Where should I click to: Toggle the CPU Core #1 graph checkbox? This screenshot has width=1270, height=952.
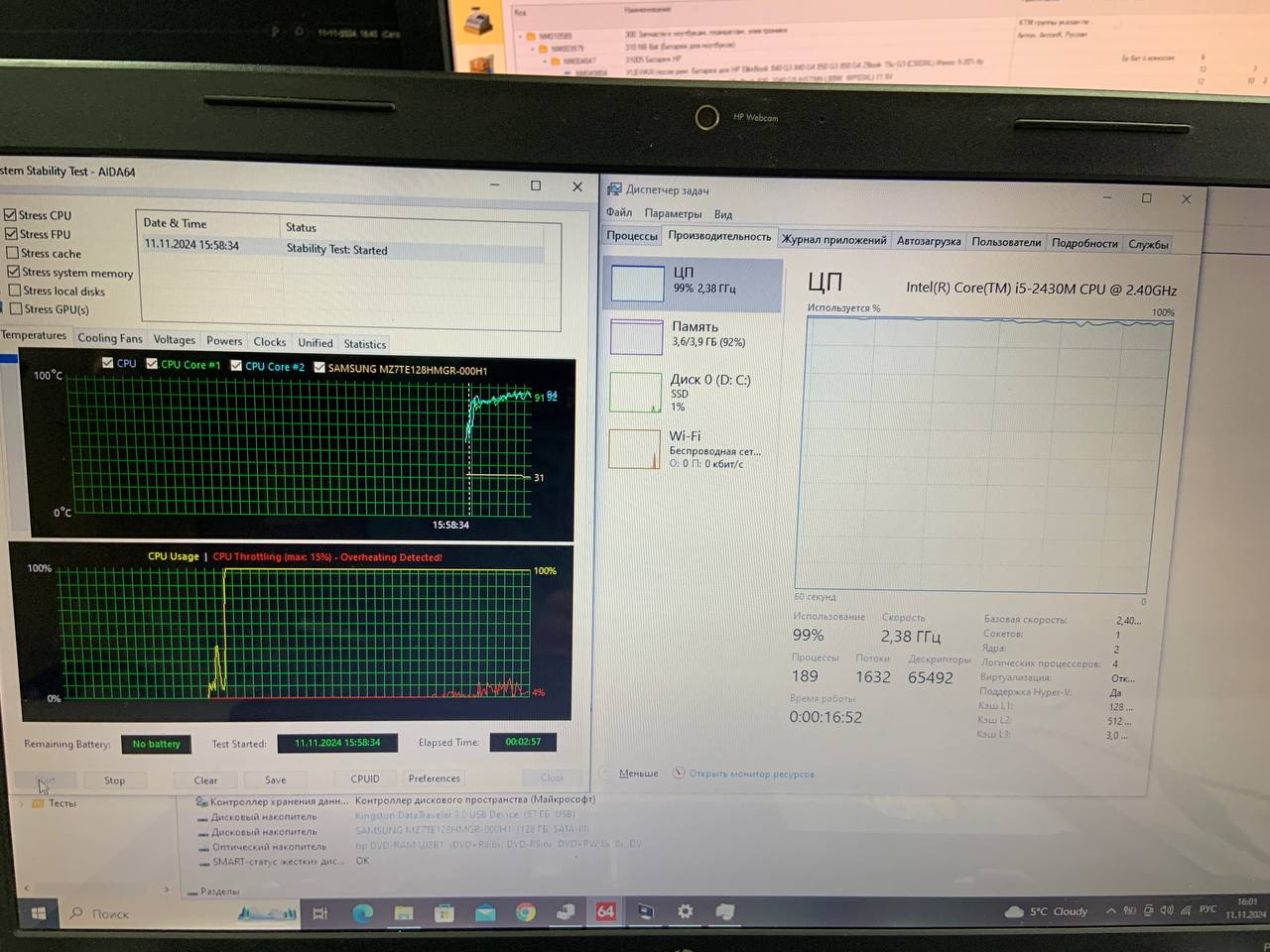[152, 364]
